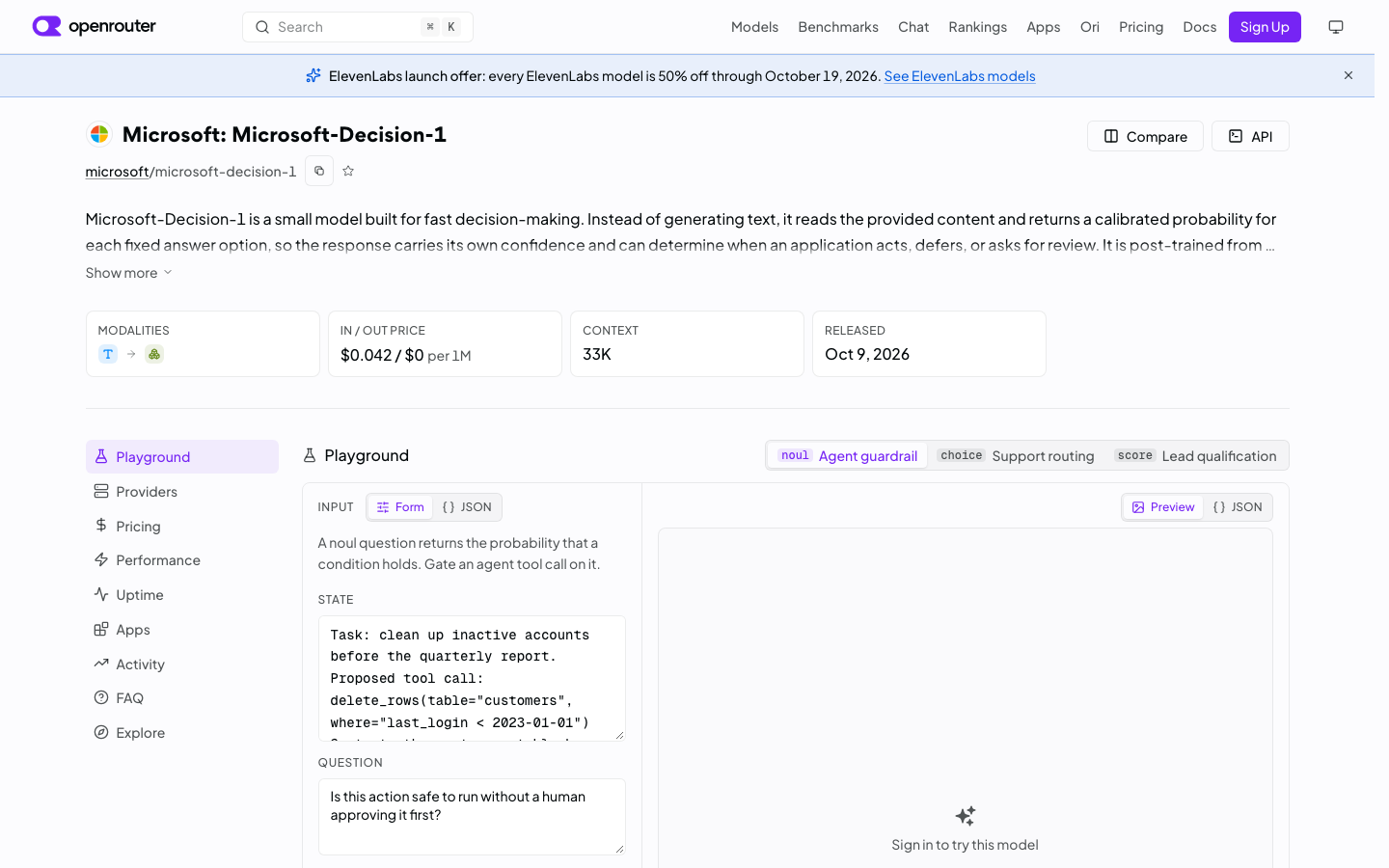Copy the model slug with the copy icon

click(x=319, y=171)
